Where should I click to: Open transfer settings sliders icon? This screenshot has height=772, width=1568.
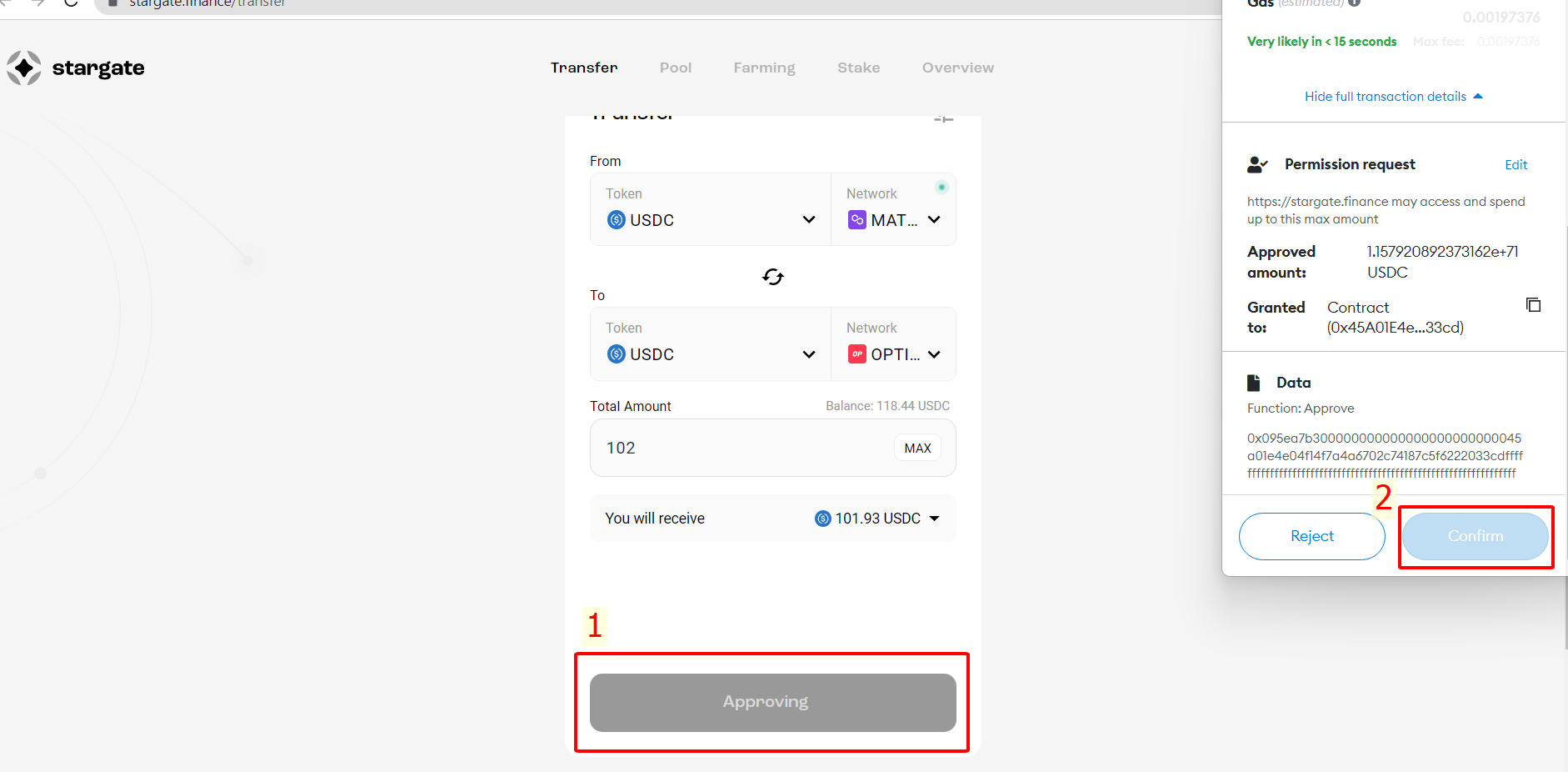coord(943,119)
